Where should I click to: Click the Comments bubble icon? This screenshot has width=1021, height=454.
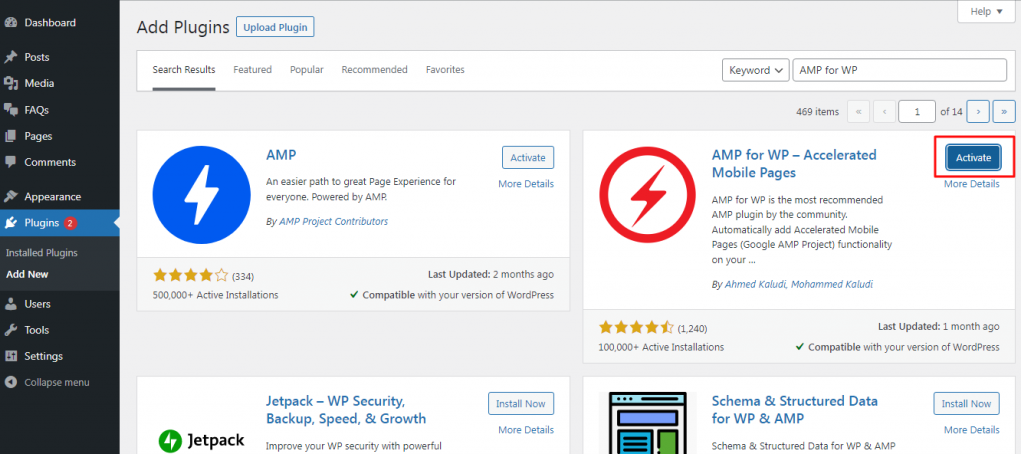(x=10, y=162)
